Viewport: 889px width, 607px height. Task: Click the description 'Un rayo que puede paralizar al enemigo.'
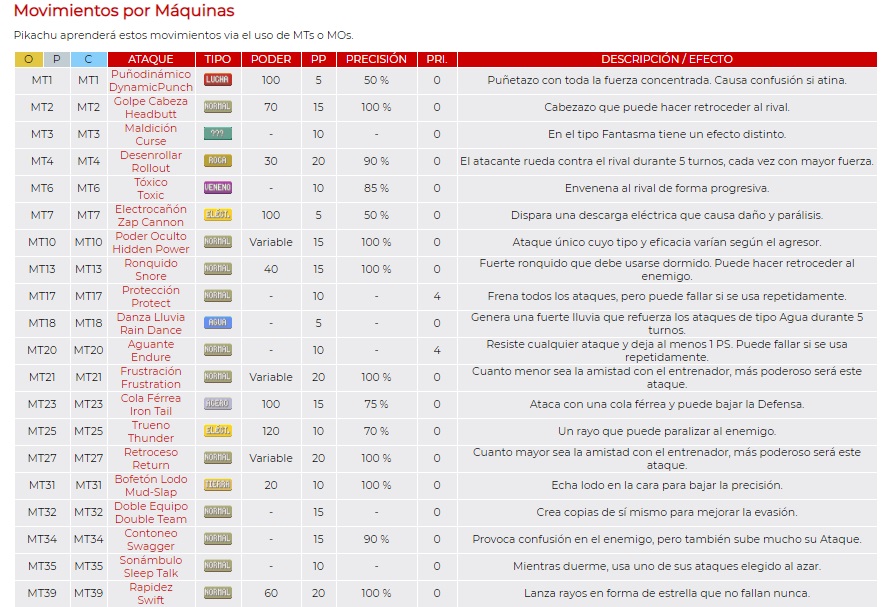(667, 431)
